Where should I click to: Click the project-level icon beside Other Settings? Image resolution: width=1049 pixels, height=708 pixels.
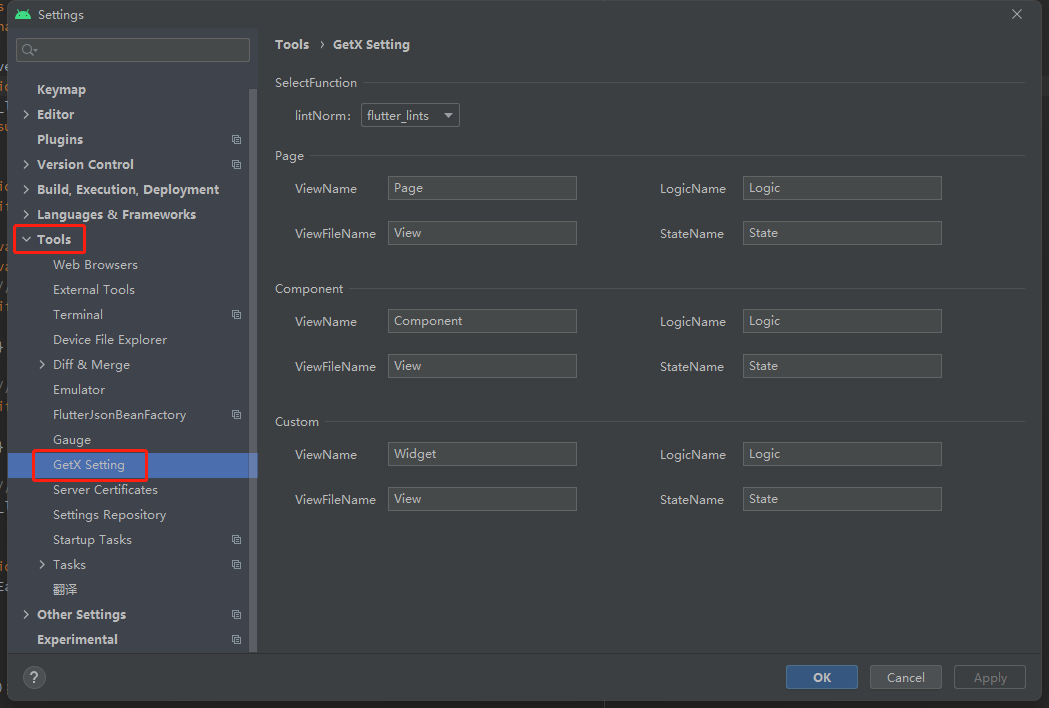pyautogui.click(x=236, y=614)
